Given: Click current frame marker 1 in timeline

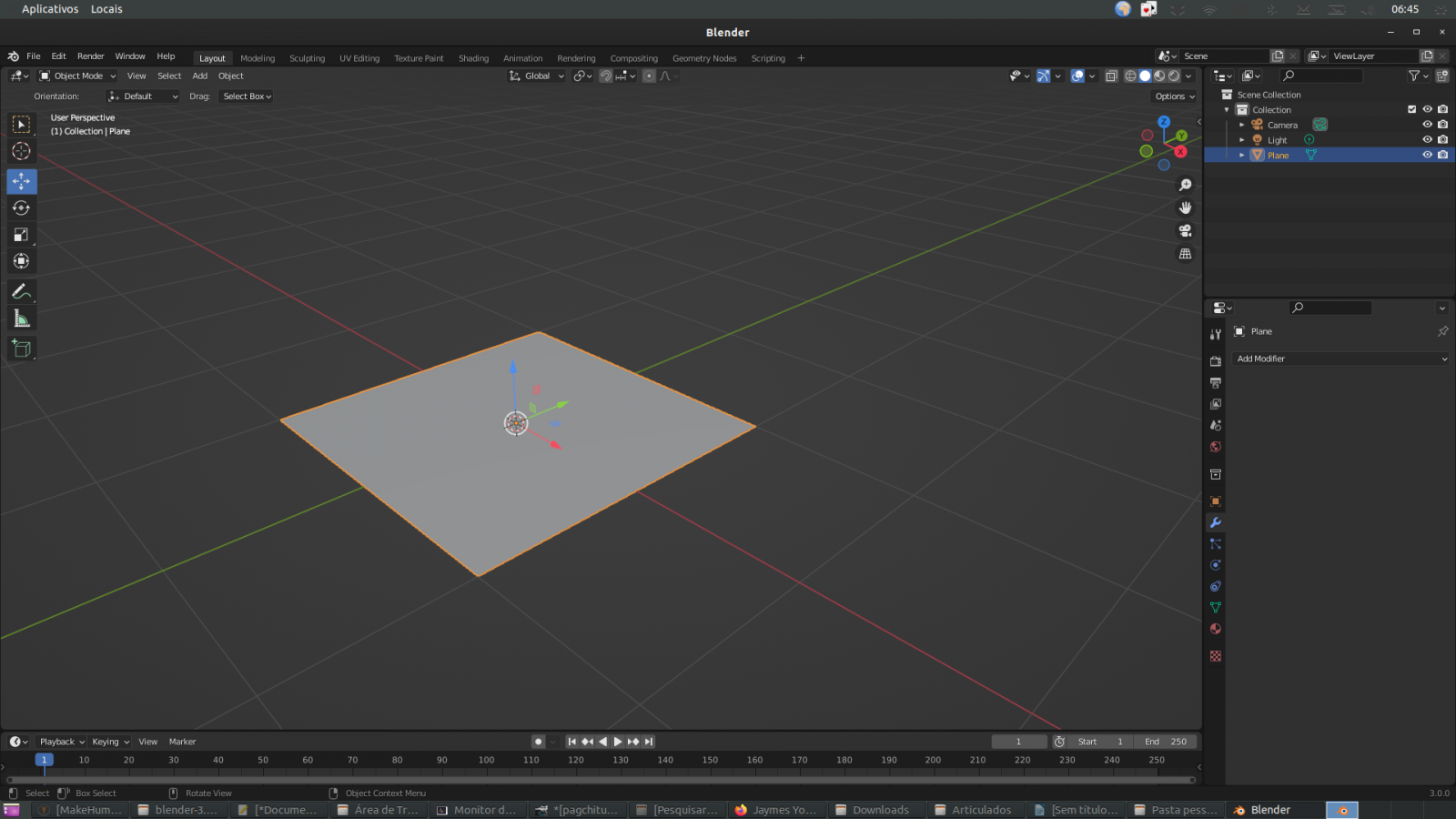Looking at the screenshot, I should pyautogui.click(x=44, y=760).
